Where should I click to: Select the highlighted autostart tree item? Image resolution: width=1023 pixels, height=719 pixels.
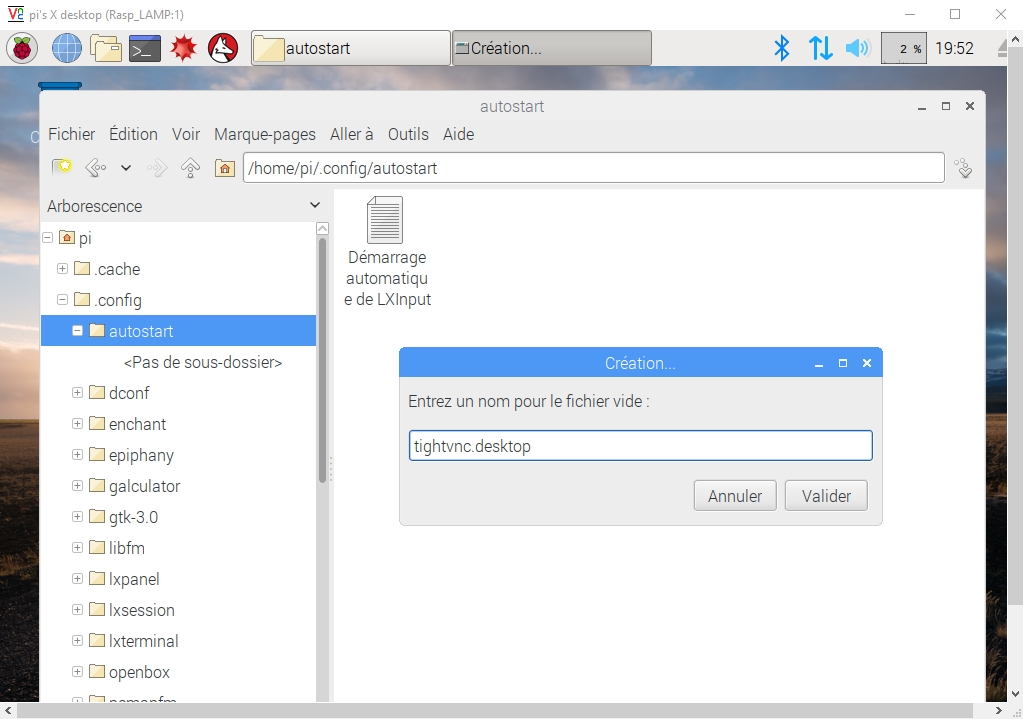[178, 331]
